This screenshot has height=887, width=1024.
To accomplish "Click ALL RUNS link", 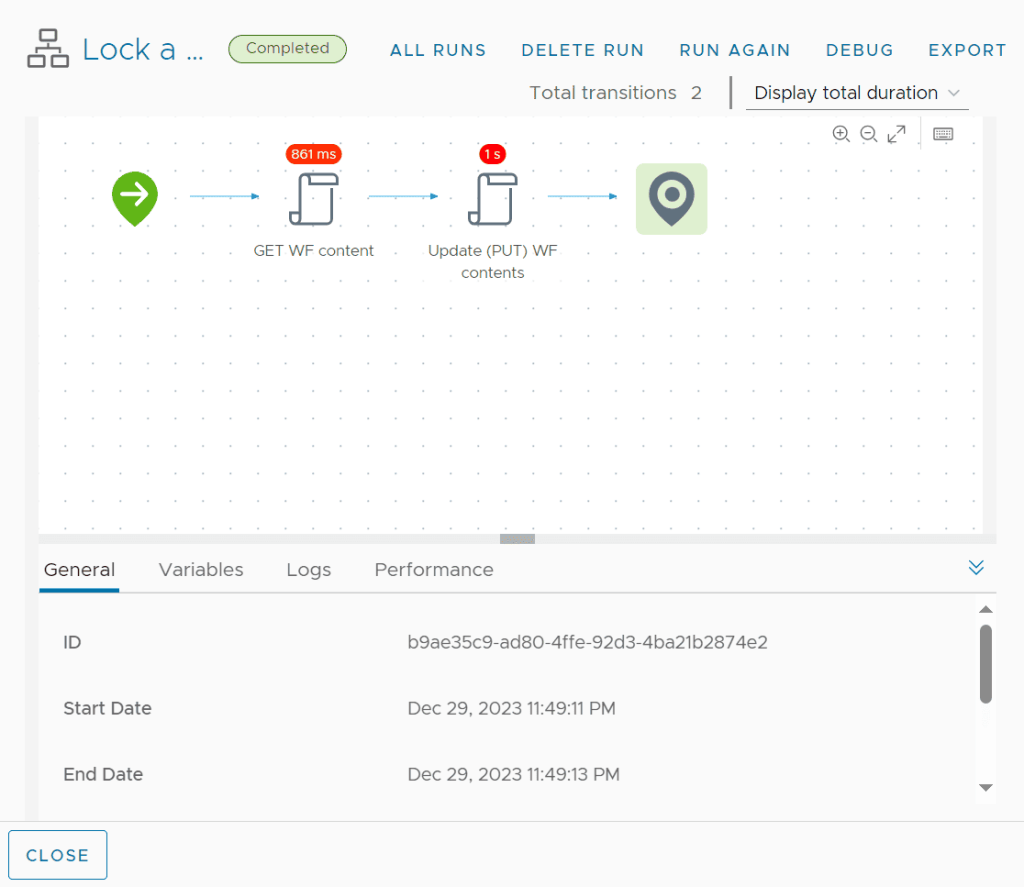I will (438, 50).
